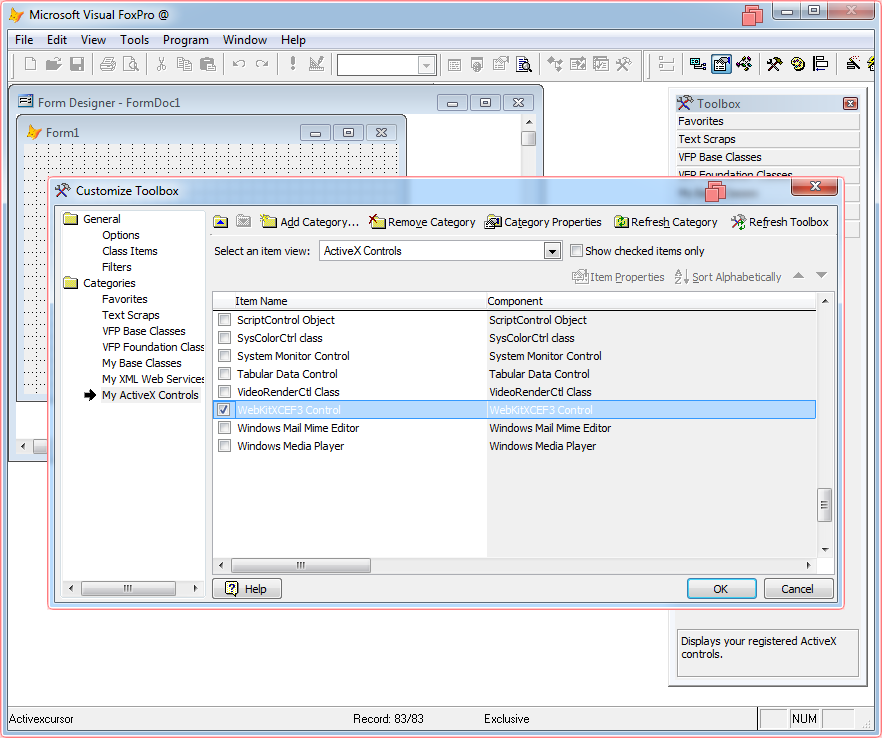Close the Toolbox panel

coord(850,104)
